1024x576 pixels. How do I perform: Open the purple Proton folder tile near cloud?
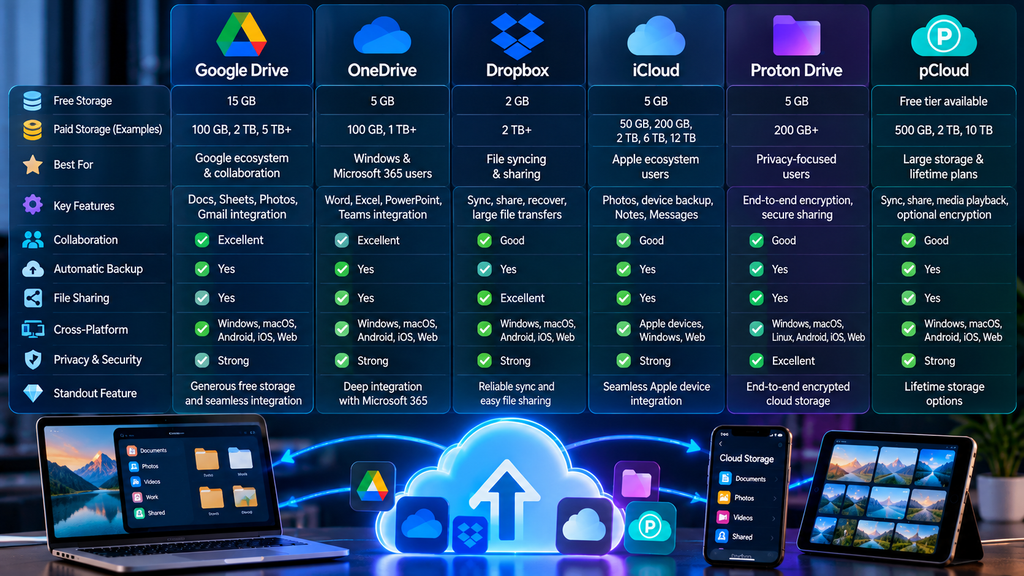[636, 484]
